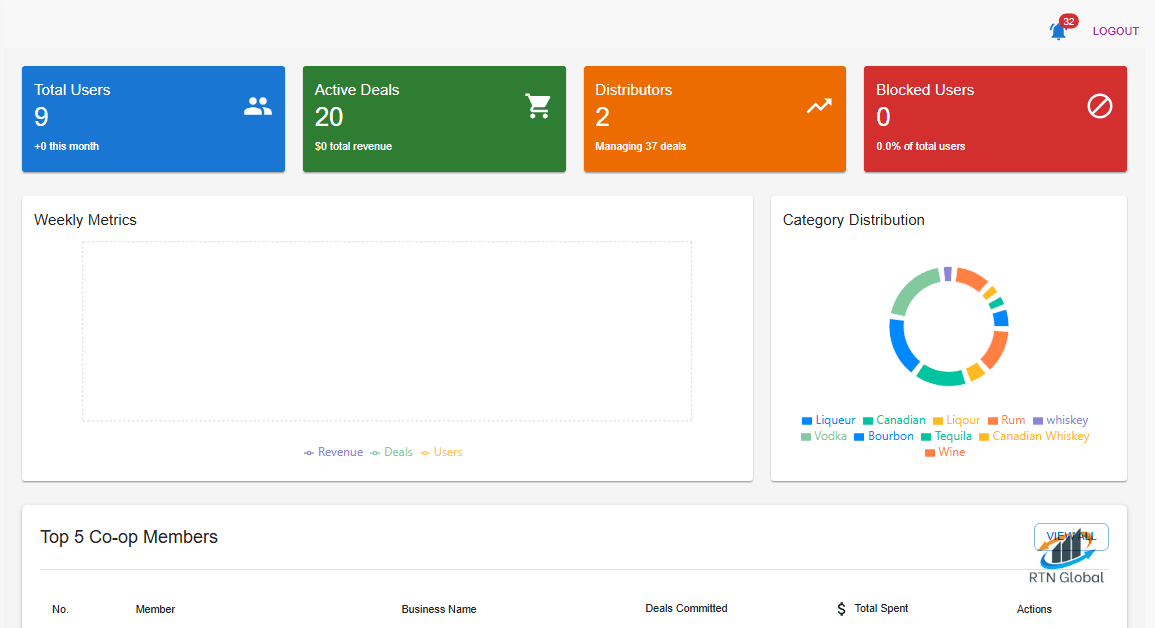This screenshot has height=628, width=1155.
Task: Toggle Vodka category in donut legend
Action: point(824,437)
